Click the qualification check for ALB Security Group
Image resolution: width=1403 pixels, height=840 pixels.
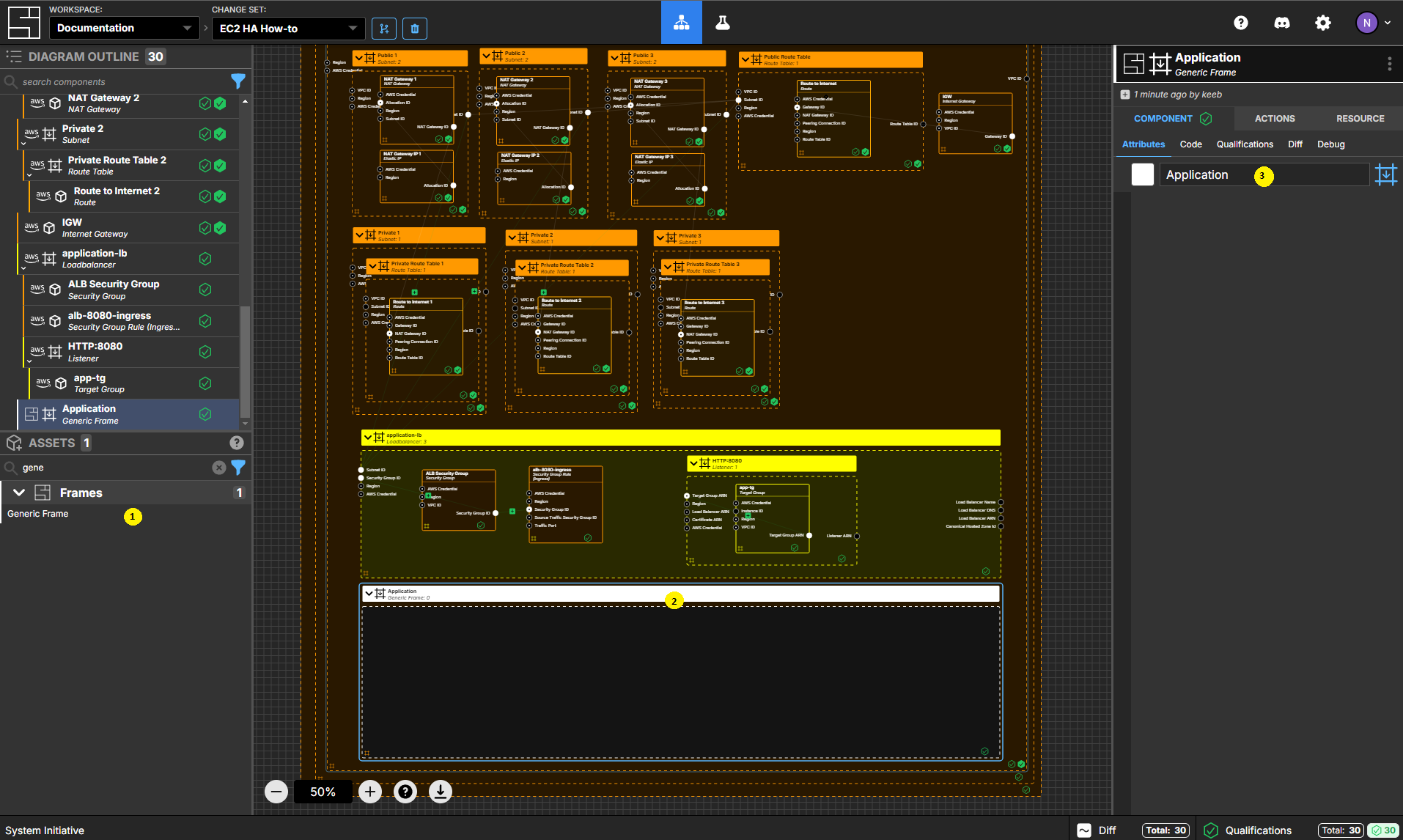click(205, 290)
